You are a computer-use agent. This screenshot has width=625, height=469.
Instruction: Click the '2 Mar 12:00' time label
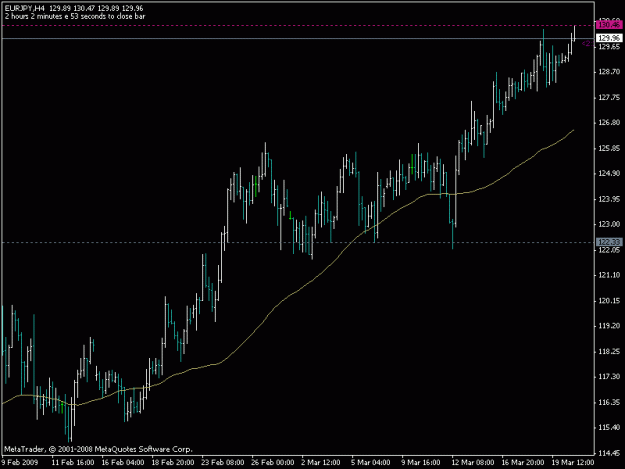(321, 463)
